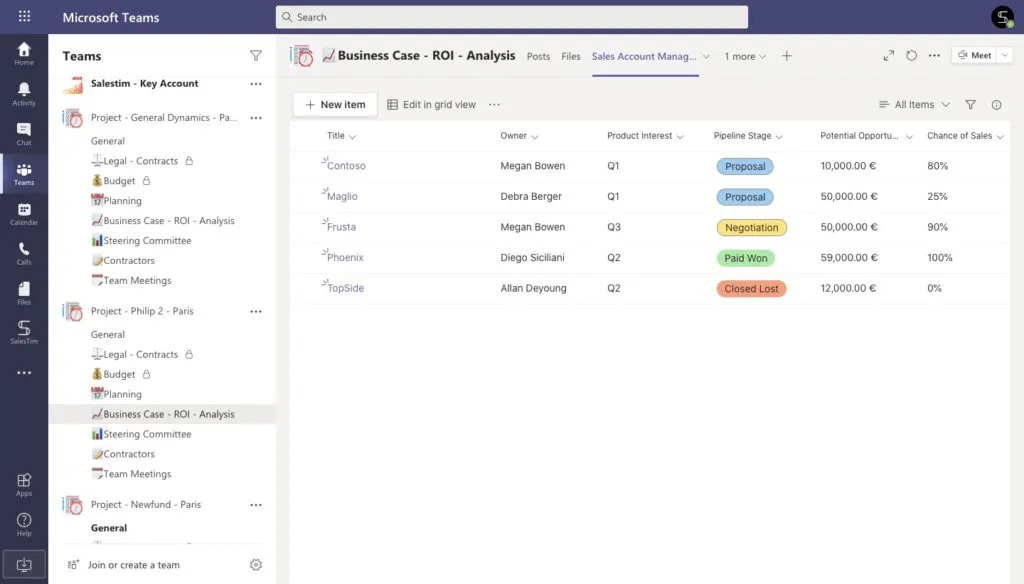
Task: Open the Phoenix list item
Action: [345, 257]
